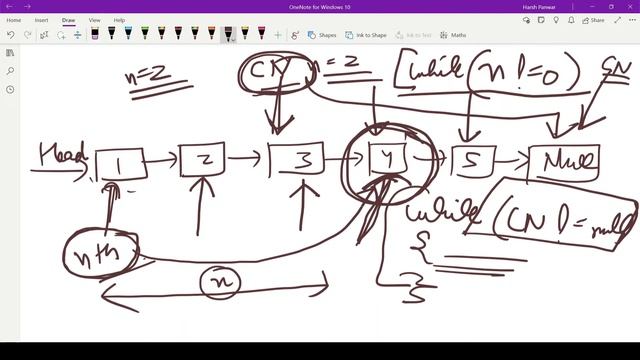Select the Eraser tool
The width and height of the screenshot is (640, 360).
(x=95, y=33)
